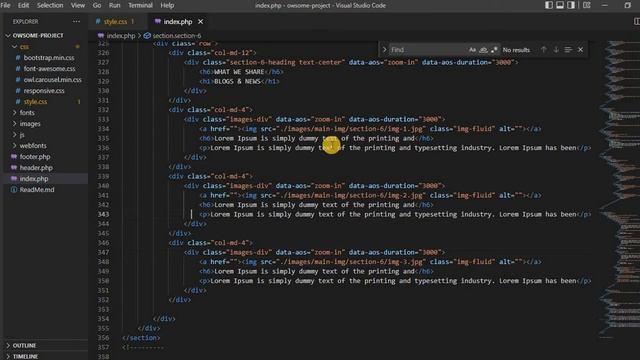This screenshot has width=640, height=360.
Task: Expand the images folder
Action: pos(30,124)
